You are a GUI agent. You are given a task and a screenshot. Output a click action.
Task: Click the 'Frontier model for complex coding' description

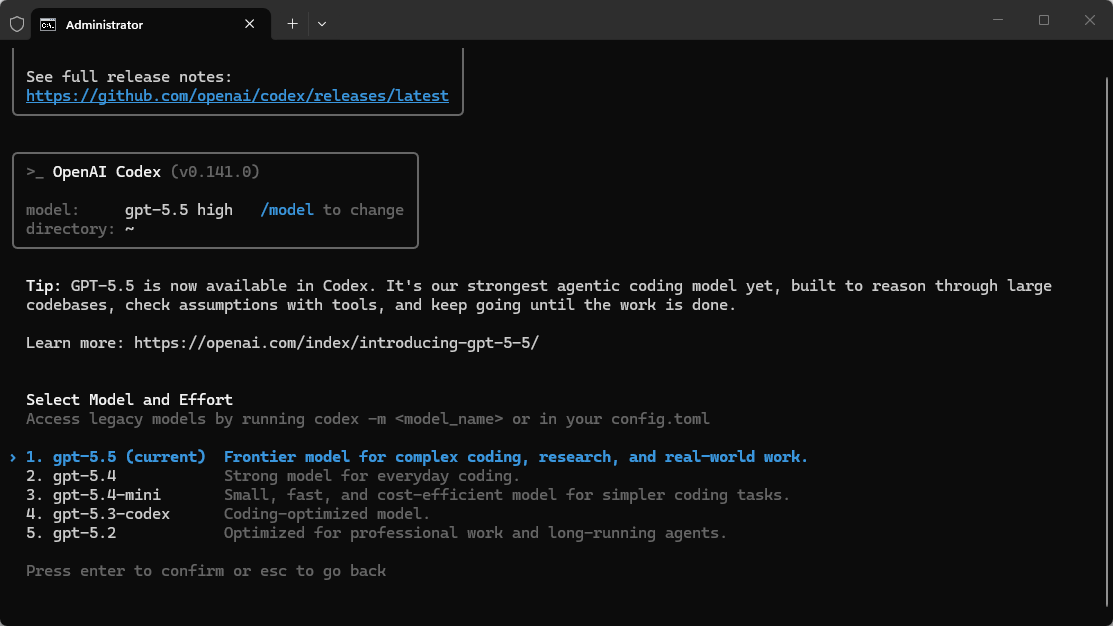click(x=516, y=457)
